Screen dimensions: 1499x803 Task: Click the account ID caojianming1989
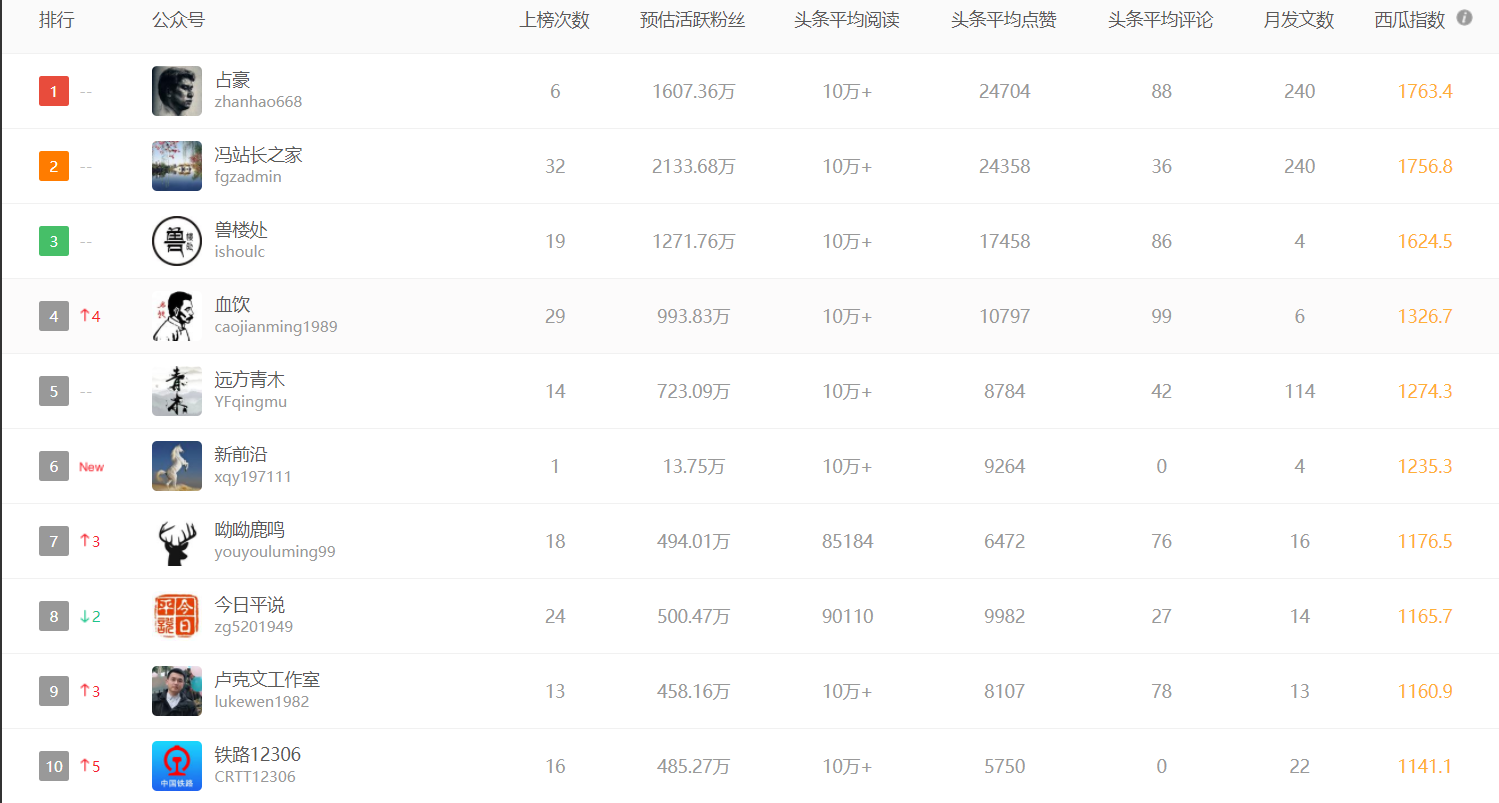pyautogui.click(x=276, y=327)
